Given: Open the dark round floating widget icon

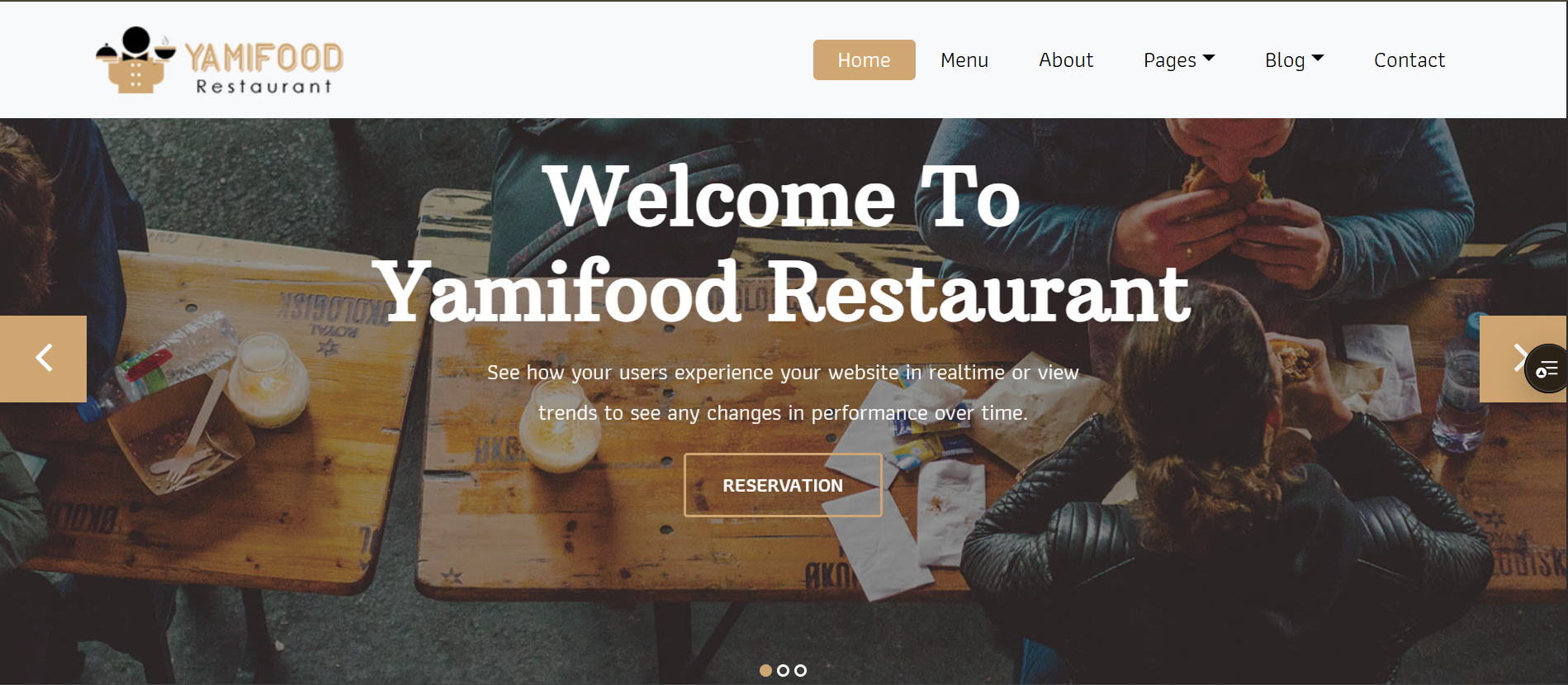Looking at the screenshot, I should click(1547, 369).
